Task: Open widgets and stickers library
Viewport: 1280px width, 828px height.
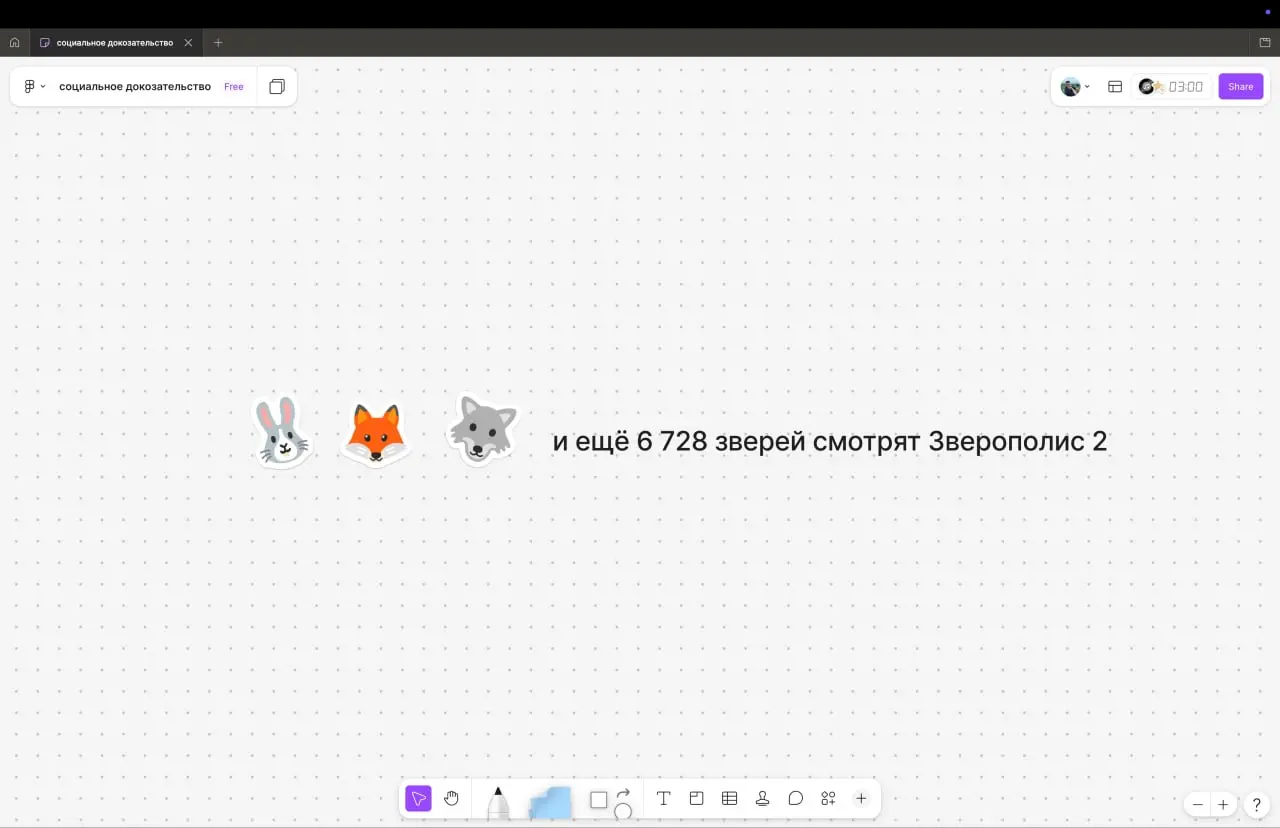Action: tap(828, 798)
